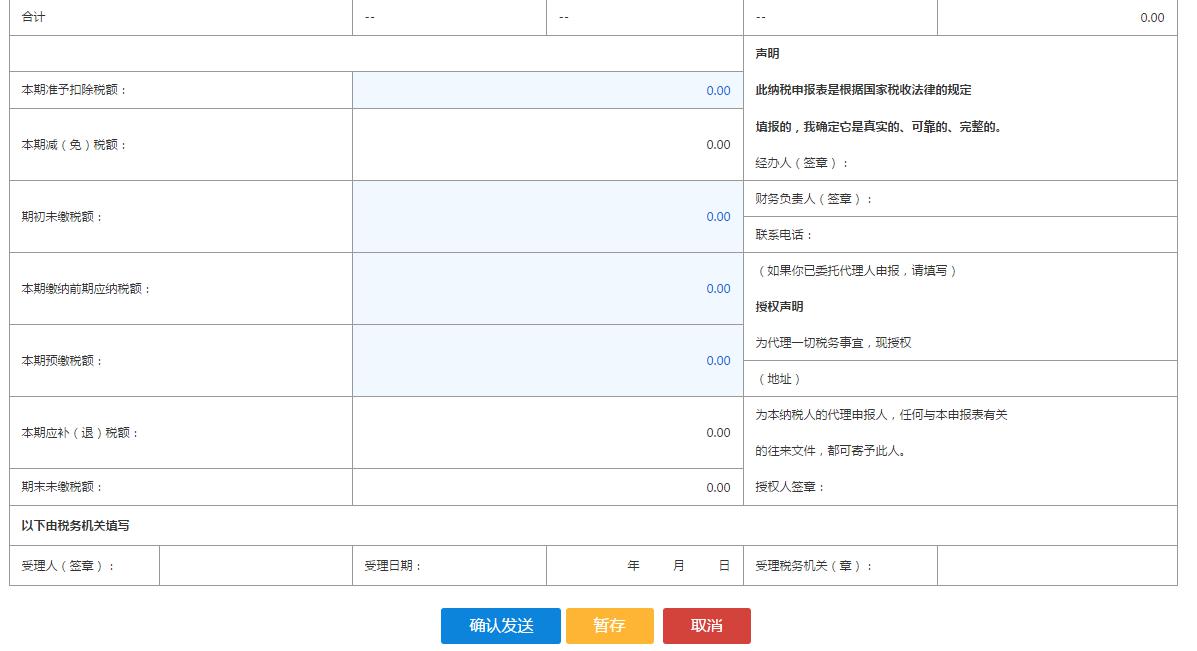Select the 期初未缴税额 input cell

pos(546,216)
